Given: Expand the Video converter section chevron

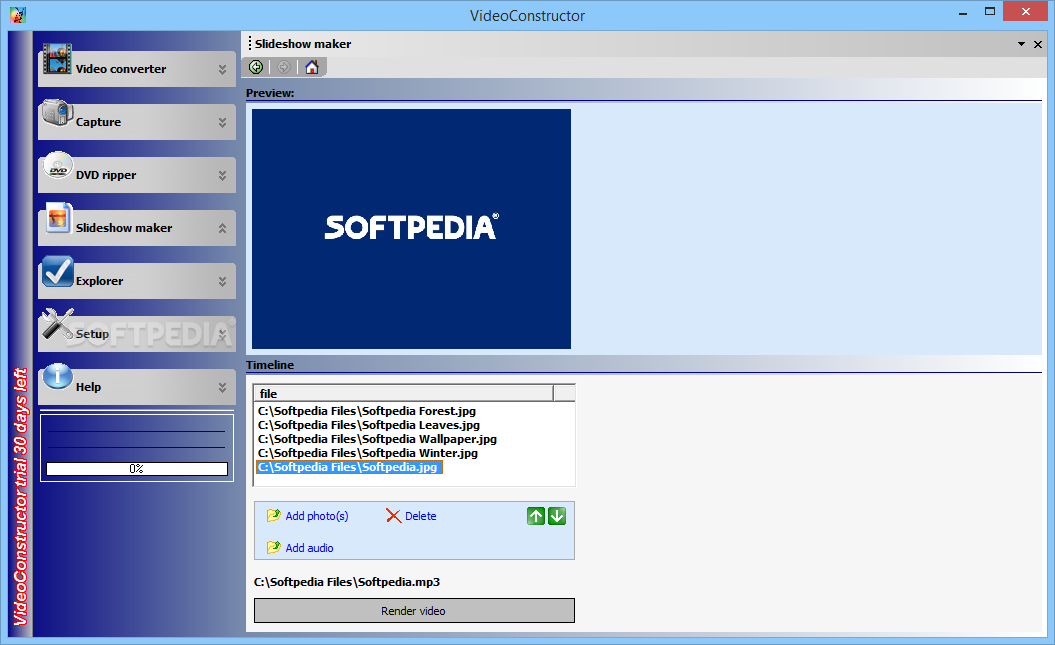Looking at the screenshot, I should (x=222, y=69).
